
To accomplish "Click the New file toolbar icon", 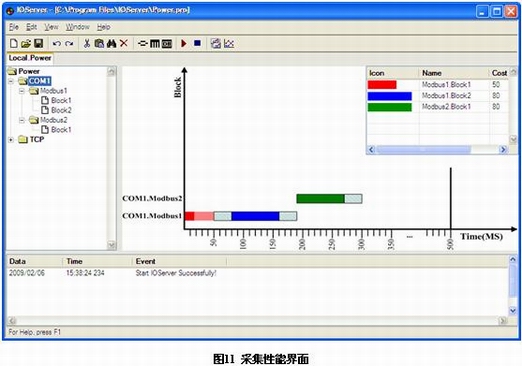I will point(14,43).
